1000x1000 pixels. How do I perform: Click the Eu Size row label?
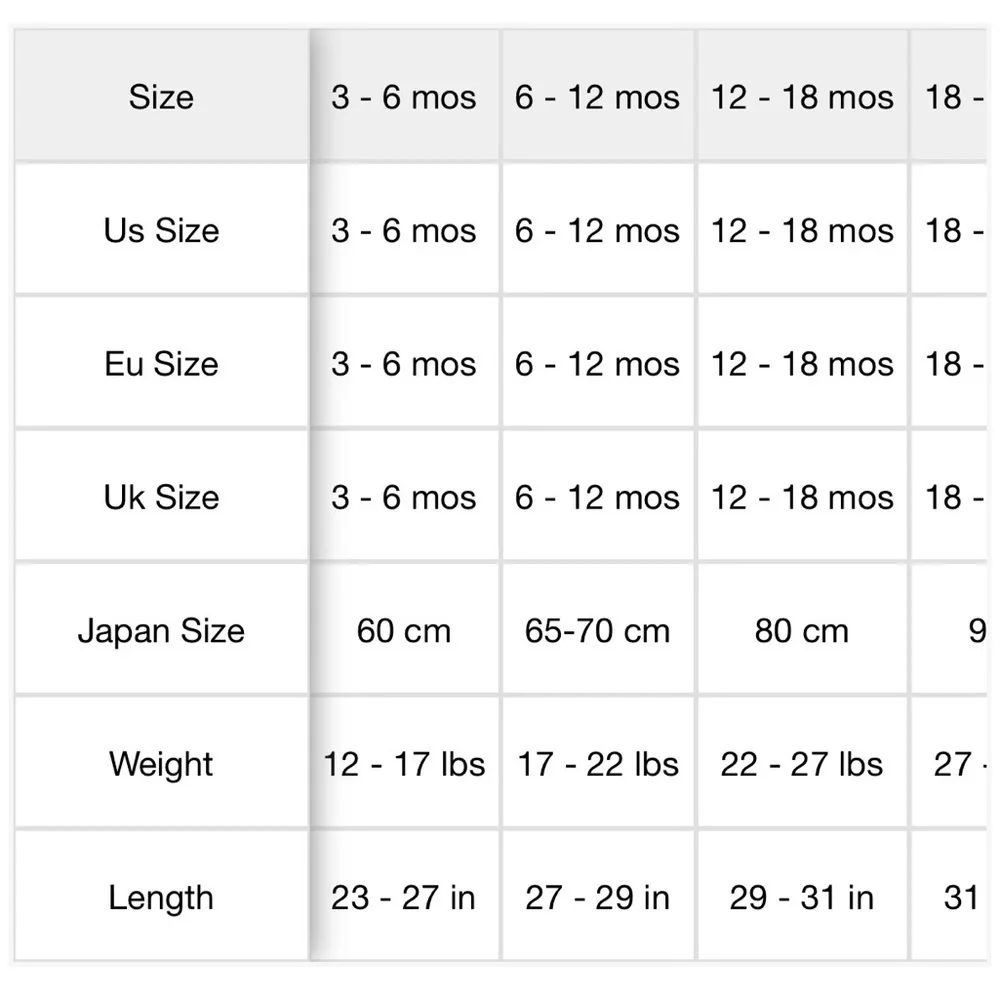point(161,363)
